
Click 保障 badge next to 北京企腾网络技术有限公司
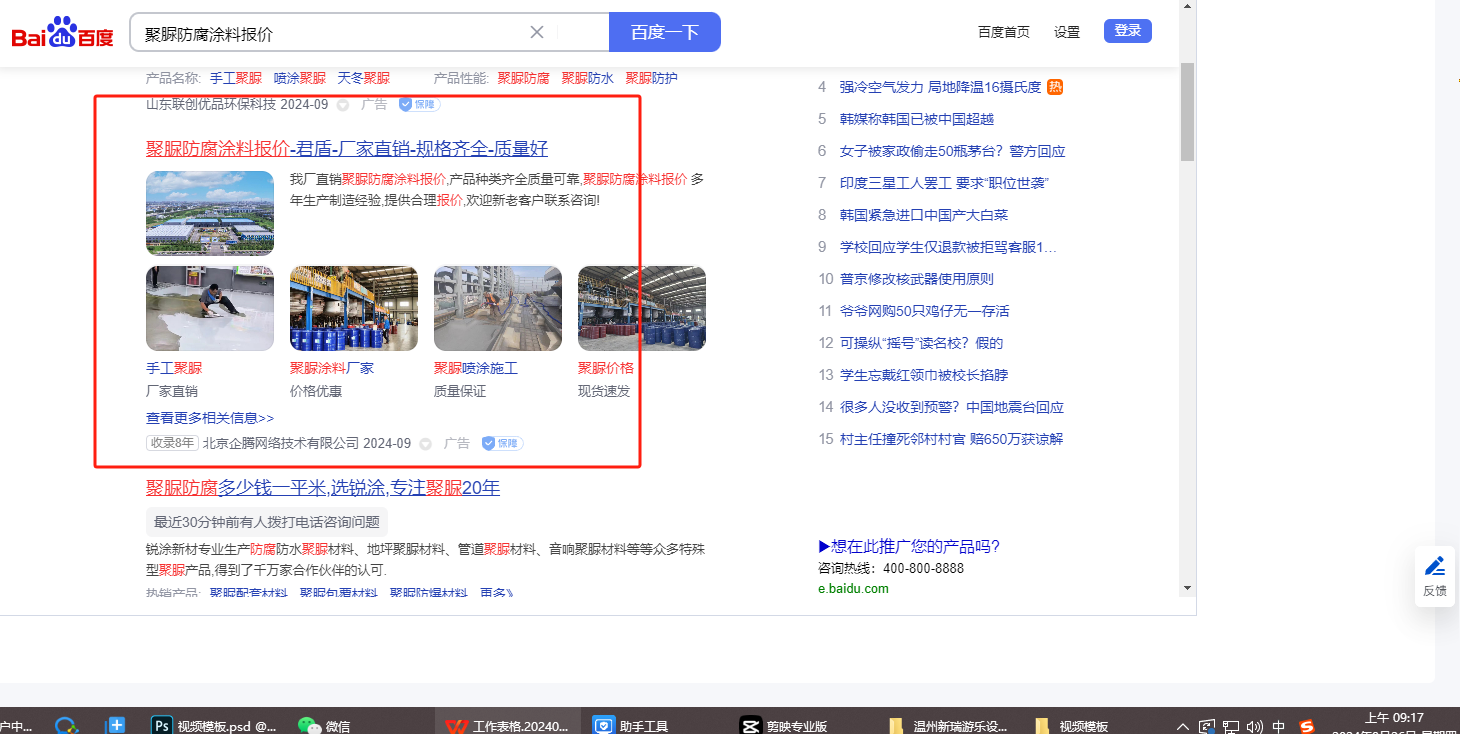click(x=502, y=443)
